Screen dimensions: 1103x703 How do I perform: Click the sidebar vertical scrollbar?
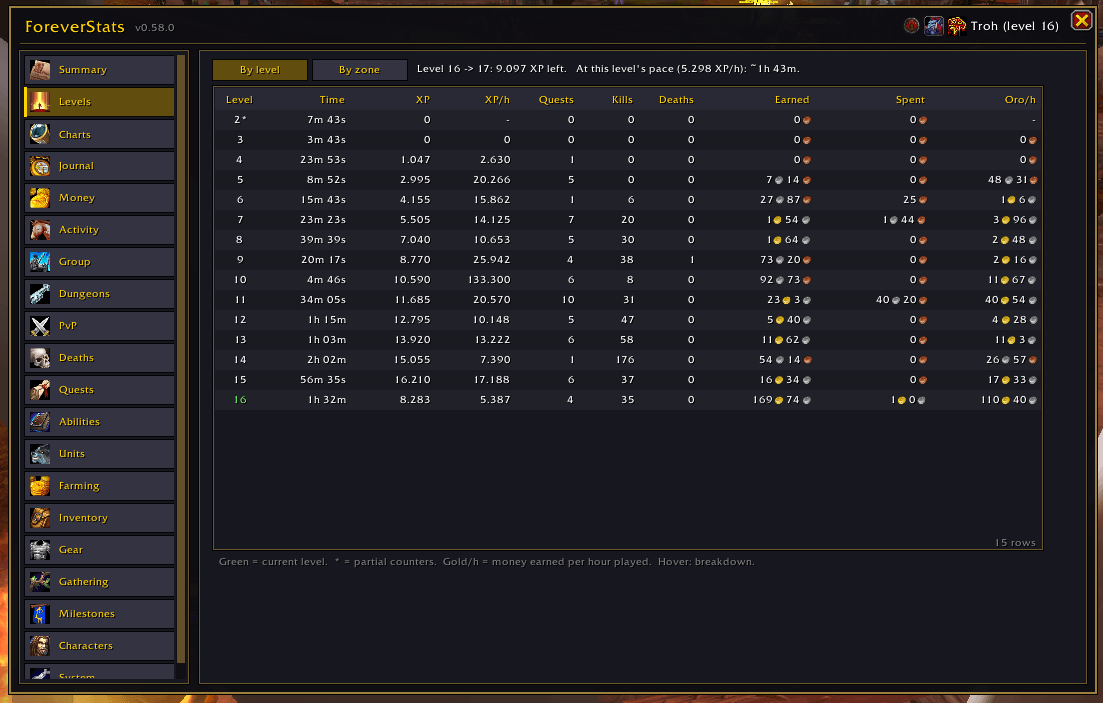click(x=181, y=357)
